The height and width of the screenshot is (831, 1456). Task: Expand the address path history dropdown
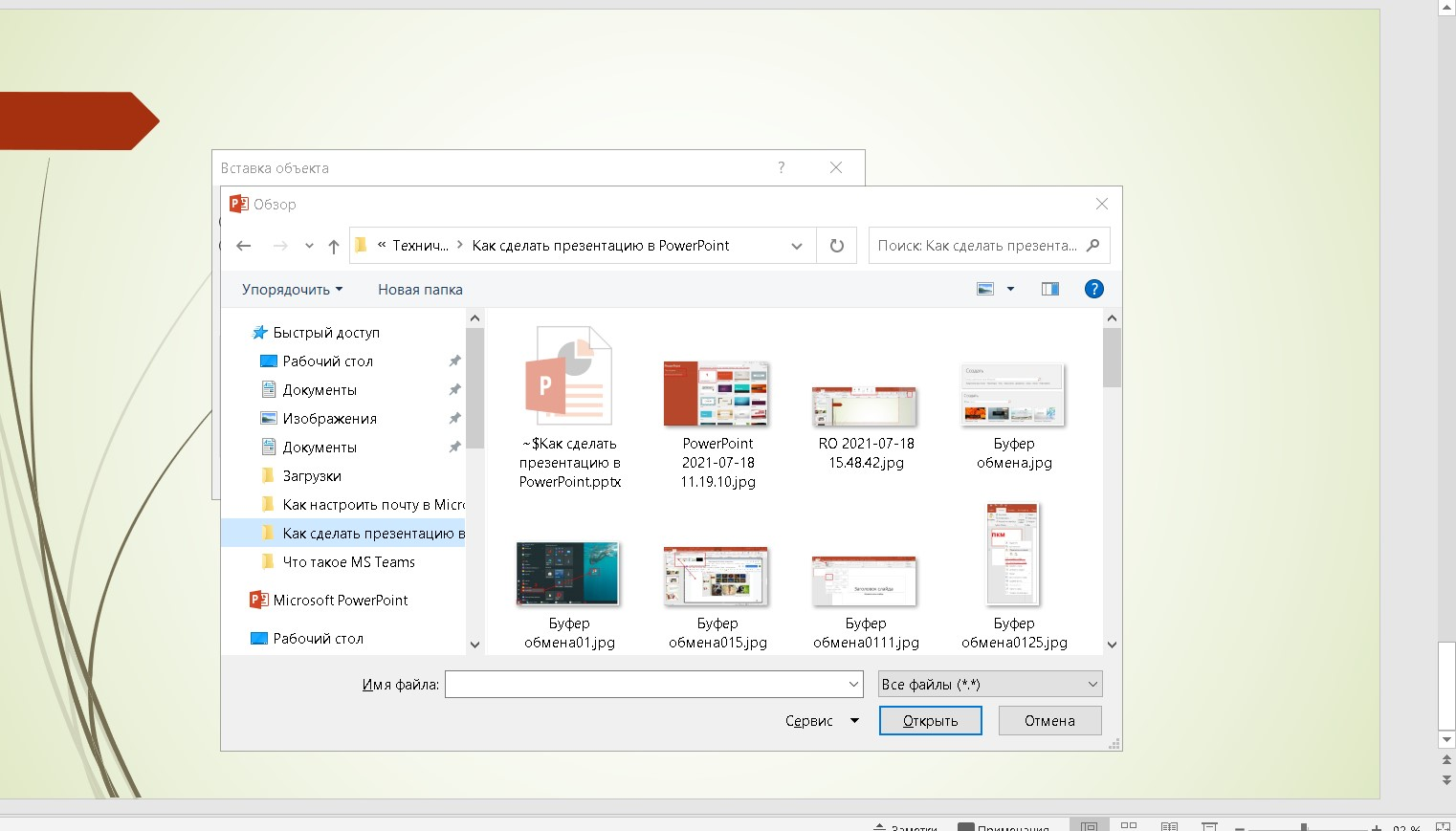point(796,246)
